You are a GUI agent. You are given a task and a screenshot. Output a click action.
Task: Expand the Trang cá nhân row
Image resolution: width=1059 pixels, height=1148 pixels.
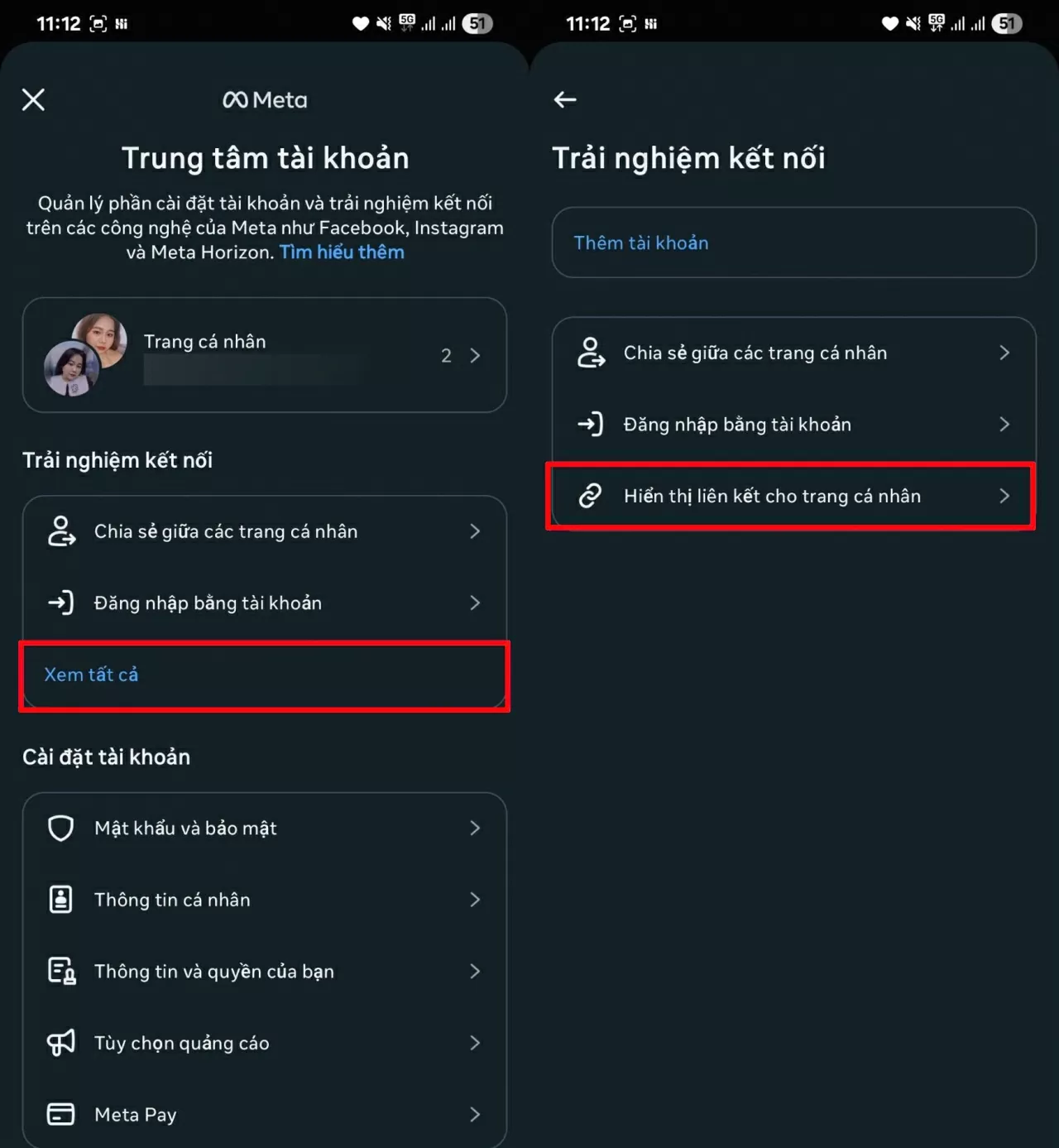[265, 355]
